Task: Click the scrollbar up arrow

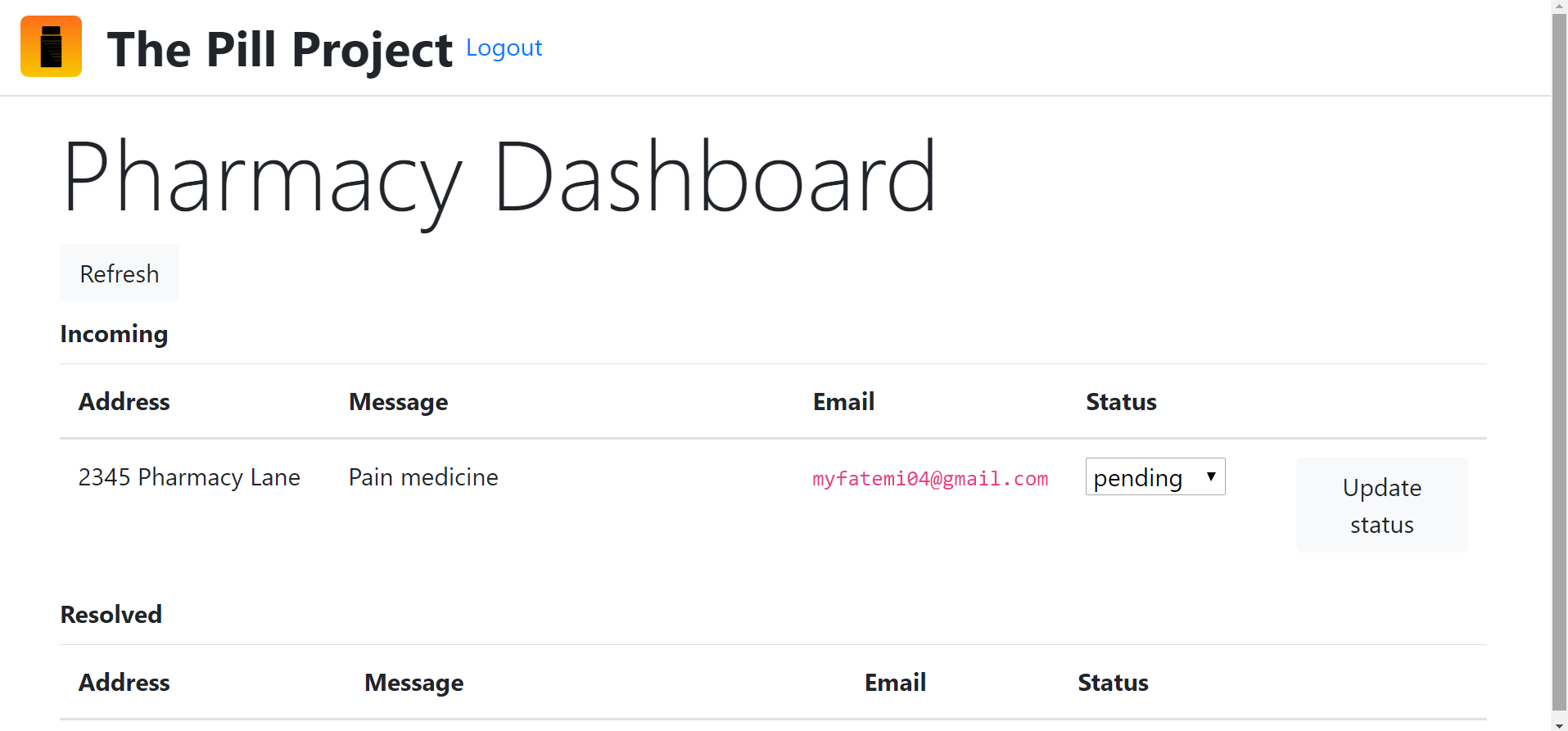Action: (x=1560, y=6)
